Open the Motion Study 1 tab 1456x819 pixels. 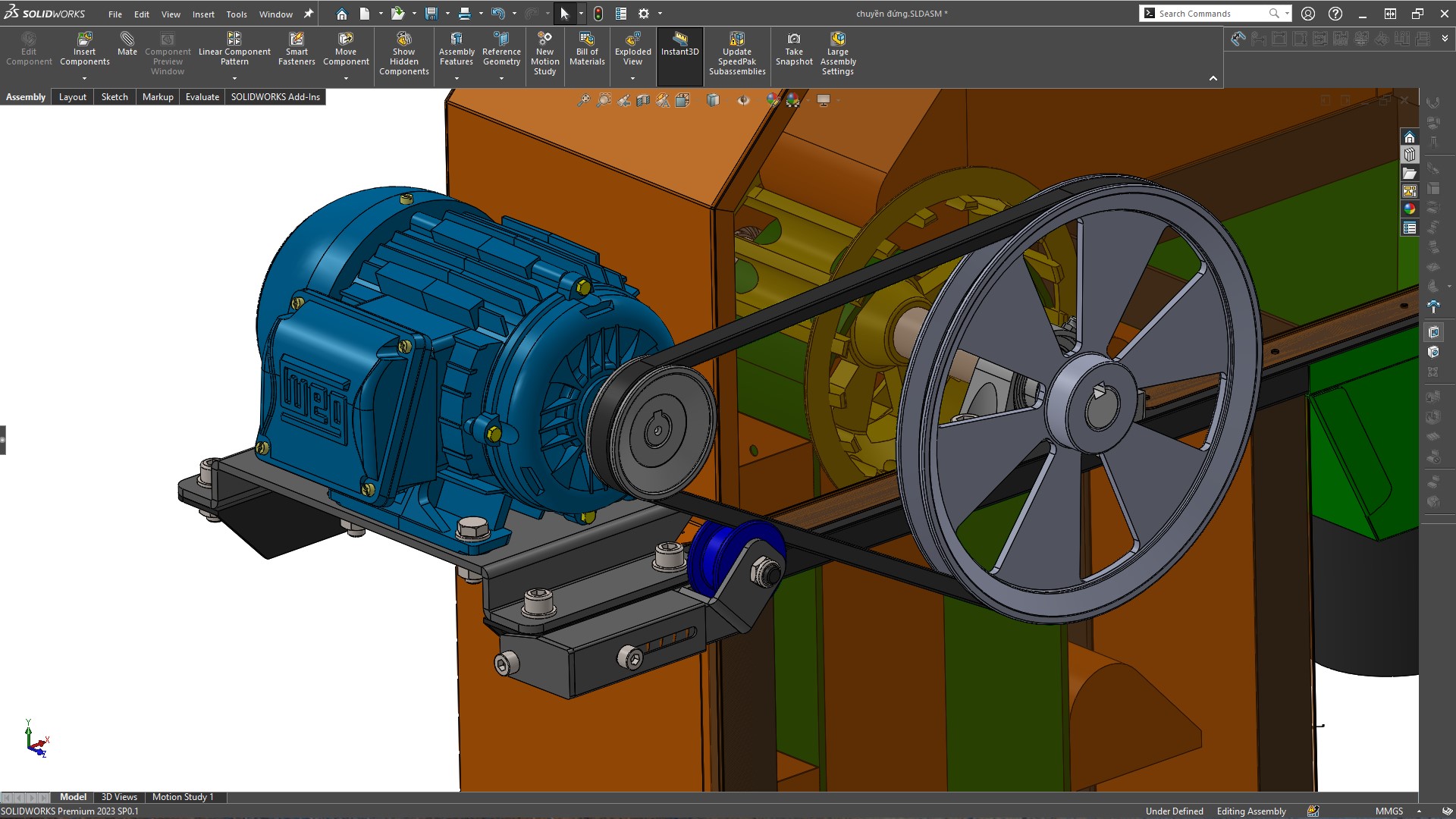[x=183, y=797]
